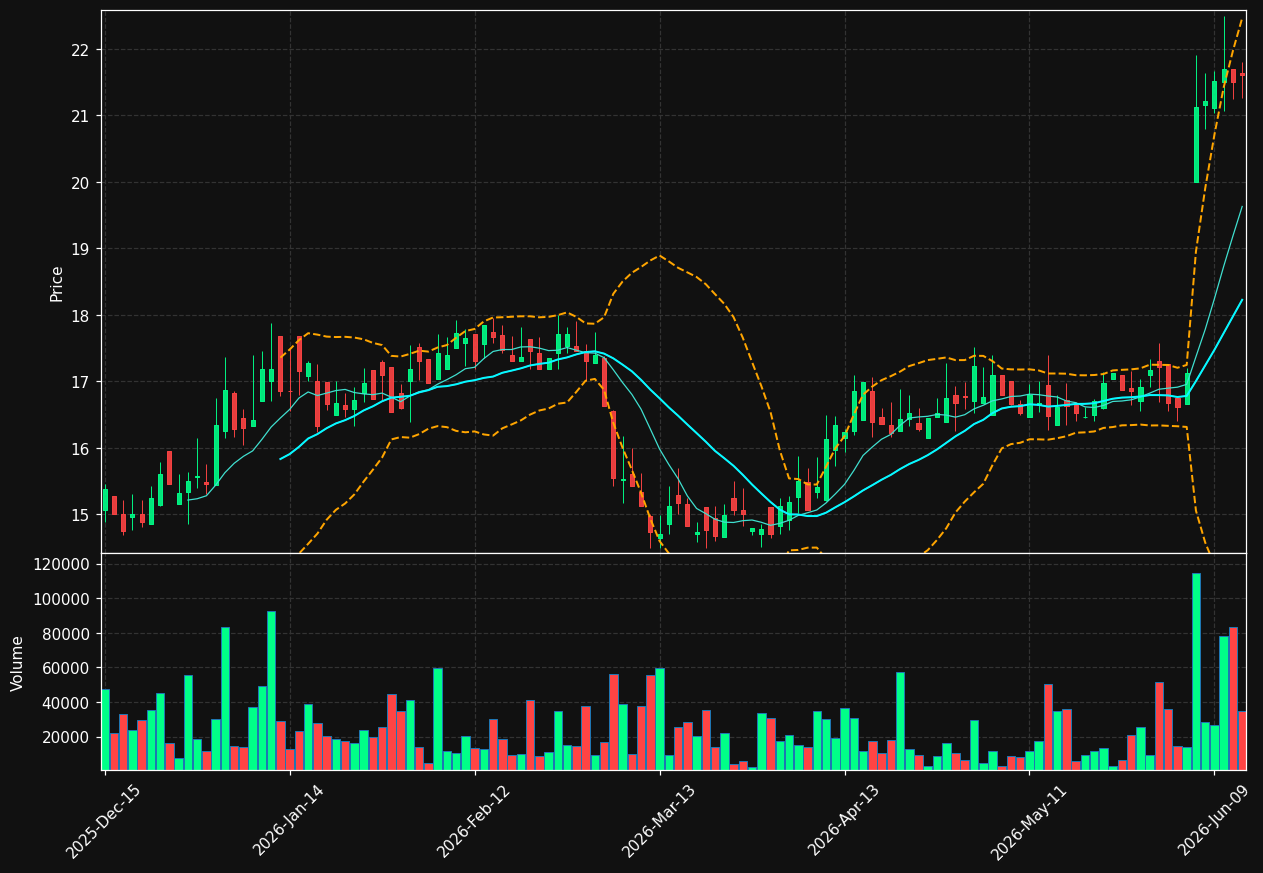Click the tall green candlestick spanning 20 to 21

1196,145
